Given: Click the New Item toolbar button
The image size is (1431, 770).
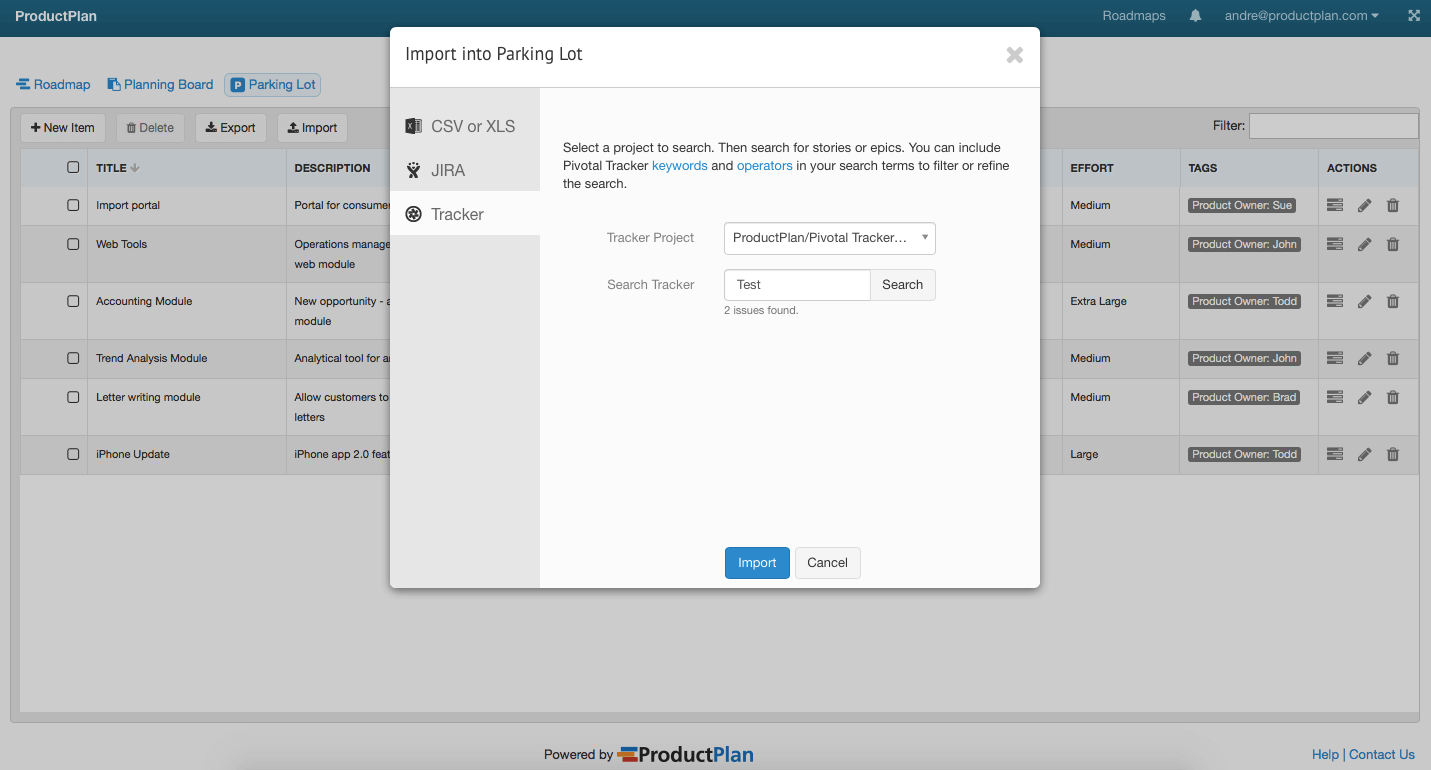Looking at the screenshot, I should [x=63, y=128].
